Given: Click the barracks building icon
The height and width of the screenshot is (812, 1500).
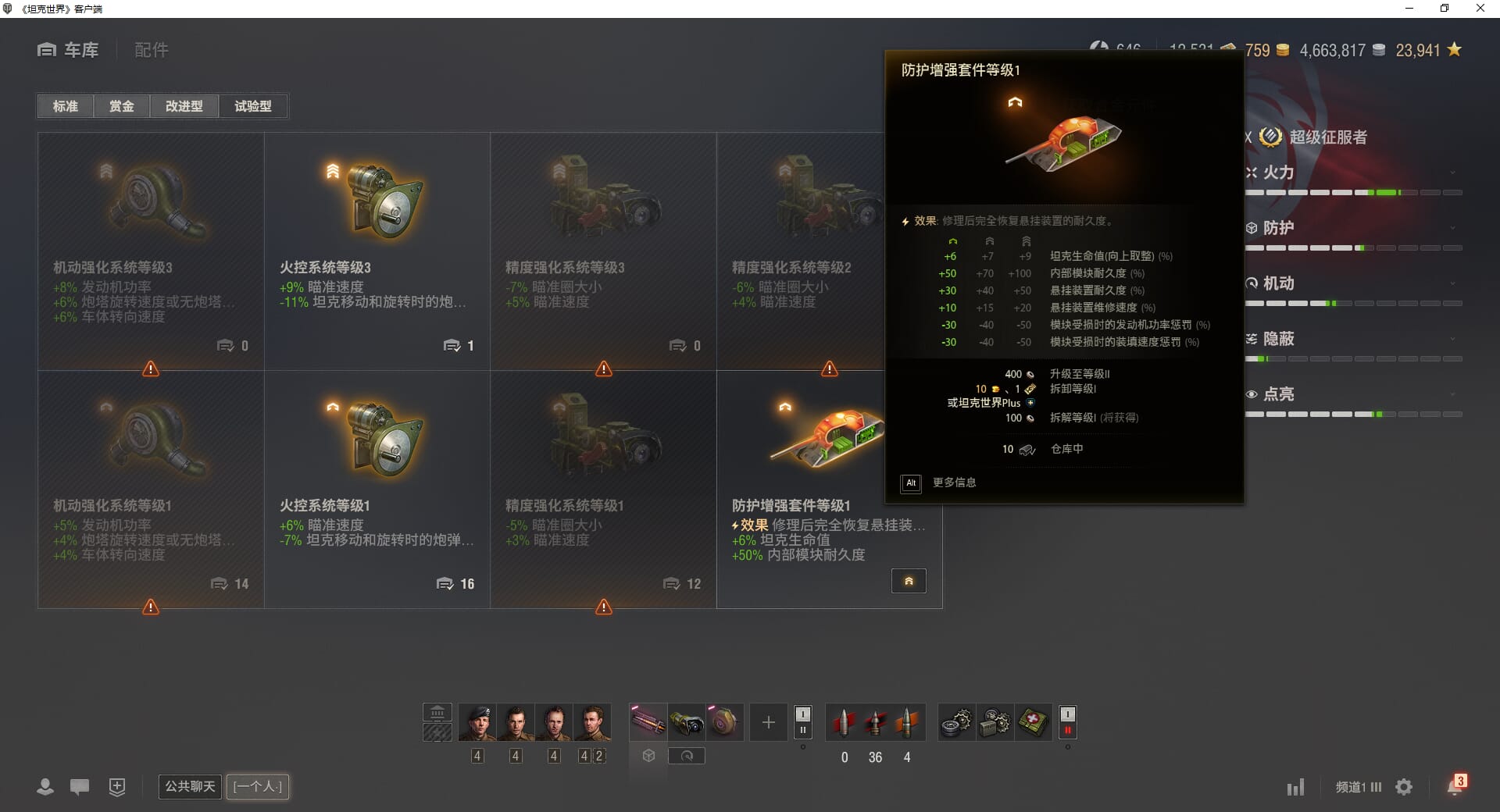Looking at the screenshot, I should [437, 712].
